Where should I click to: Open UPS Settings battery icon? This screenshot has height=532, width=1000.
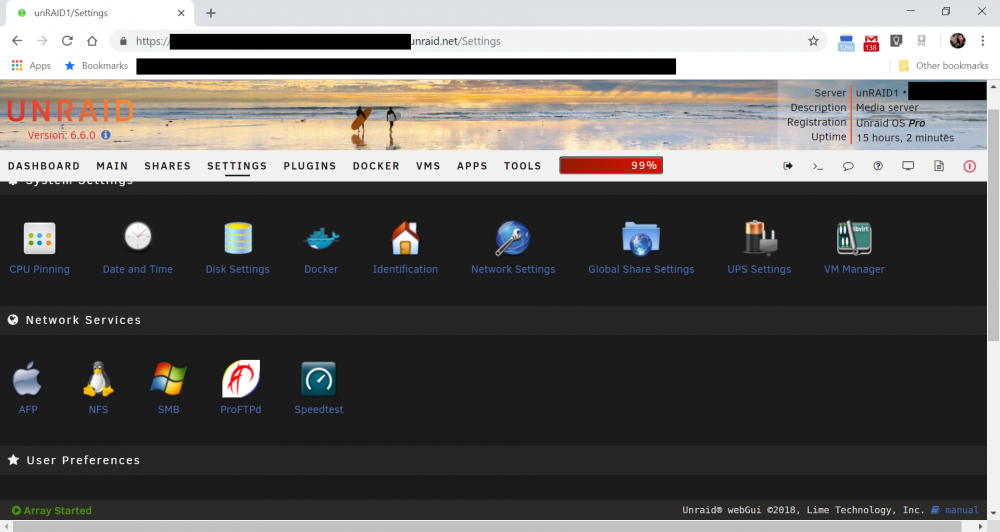point(759,239)
